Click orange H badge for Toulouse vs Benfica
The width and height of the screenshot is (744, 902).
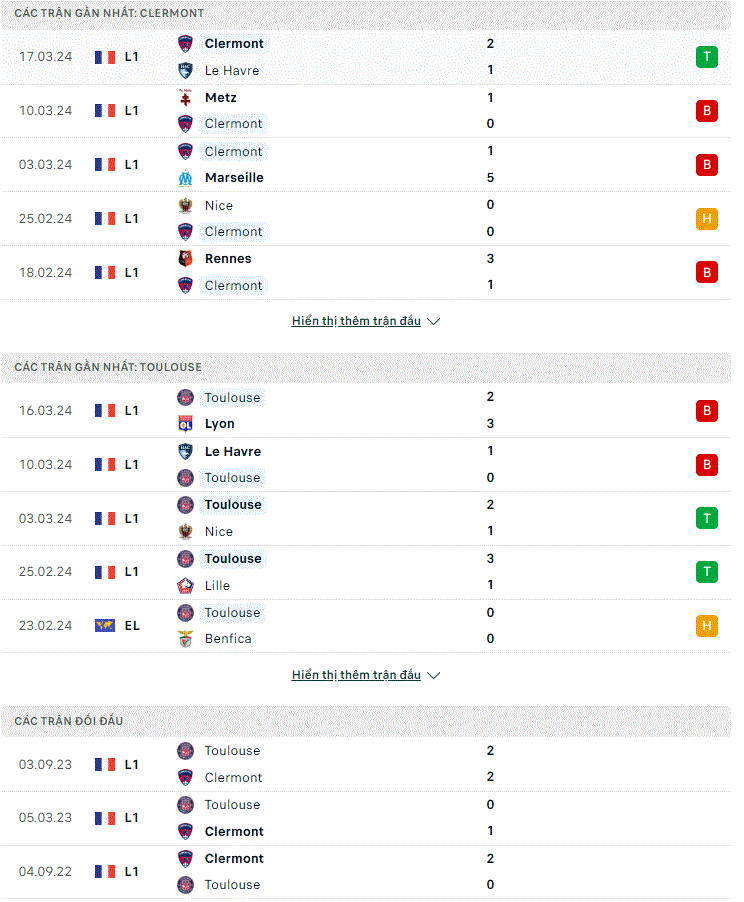[x=707, y=626]
